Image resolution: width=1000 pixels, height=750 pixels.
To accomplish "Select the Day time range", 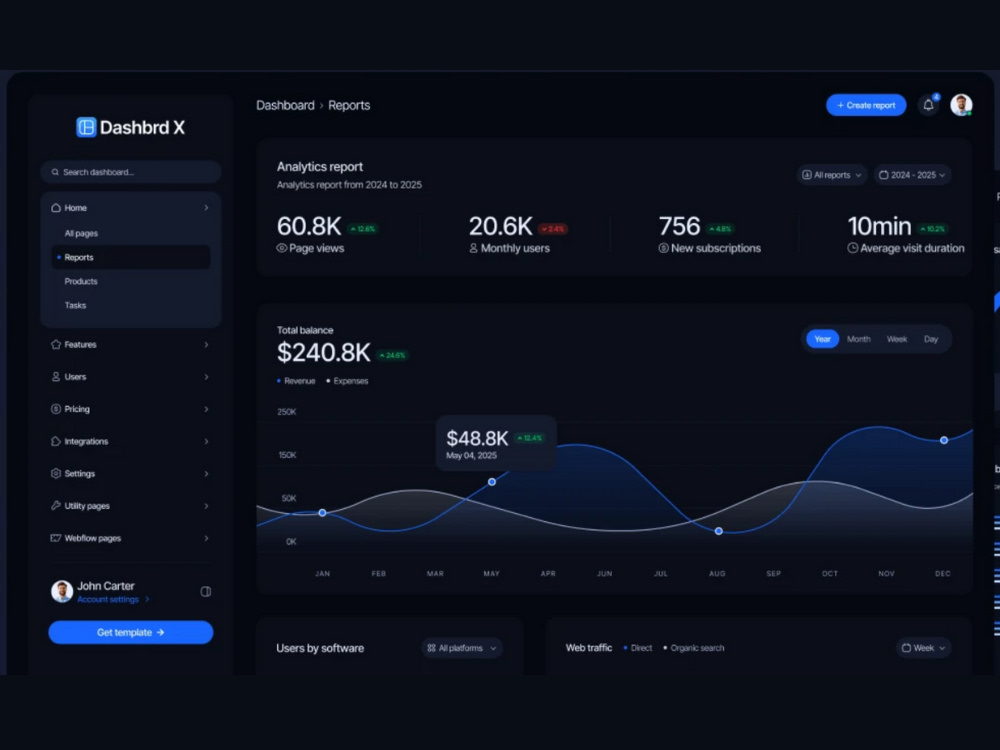I will (x=931, y=339).
